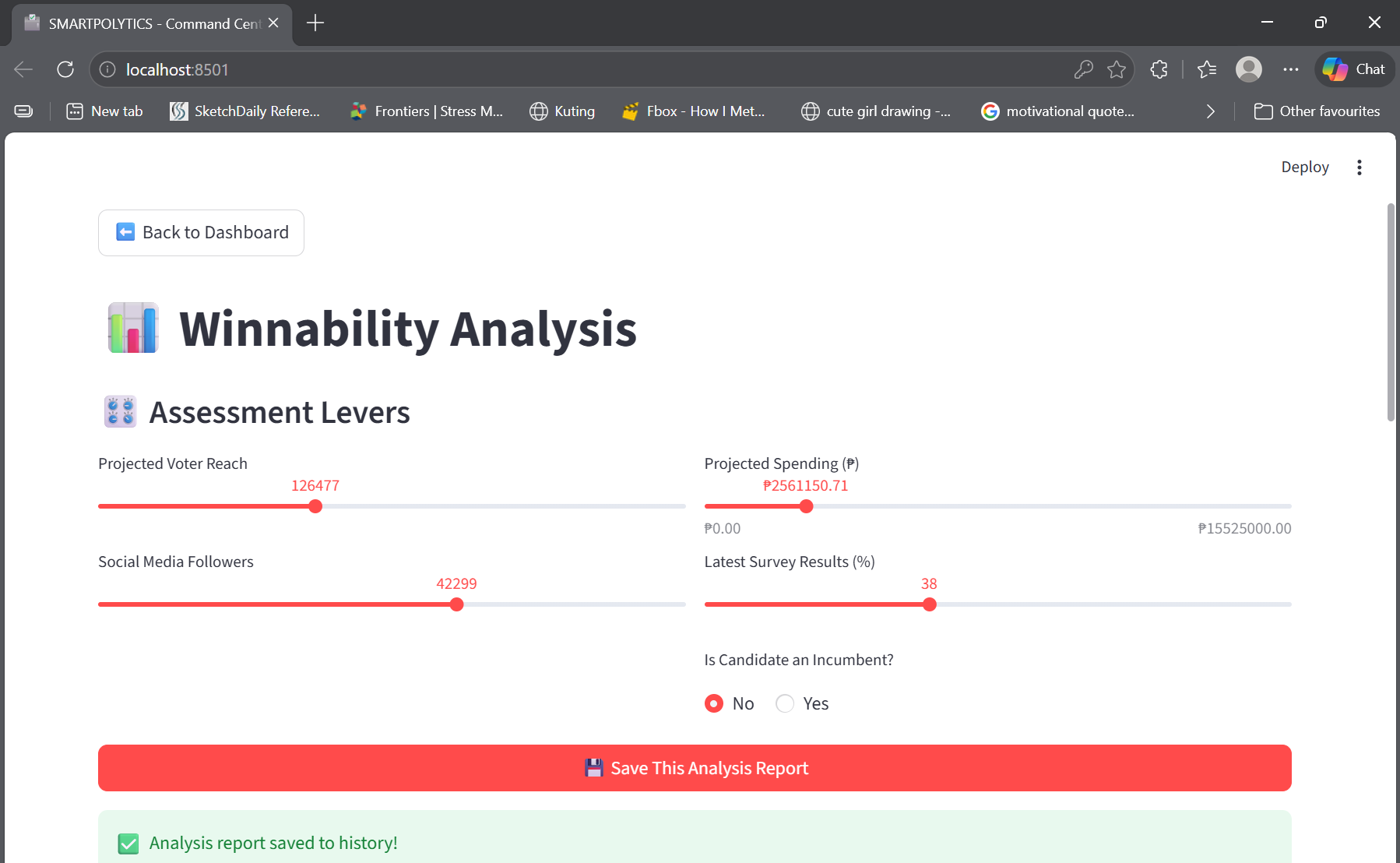Switch to the SMARTPOLYTICS Command Center tab
This screenshot has height=863, width=1400.
pos(148,23)
